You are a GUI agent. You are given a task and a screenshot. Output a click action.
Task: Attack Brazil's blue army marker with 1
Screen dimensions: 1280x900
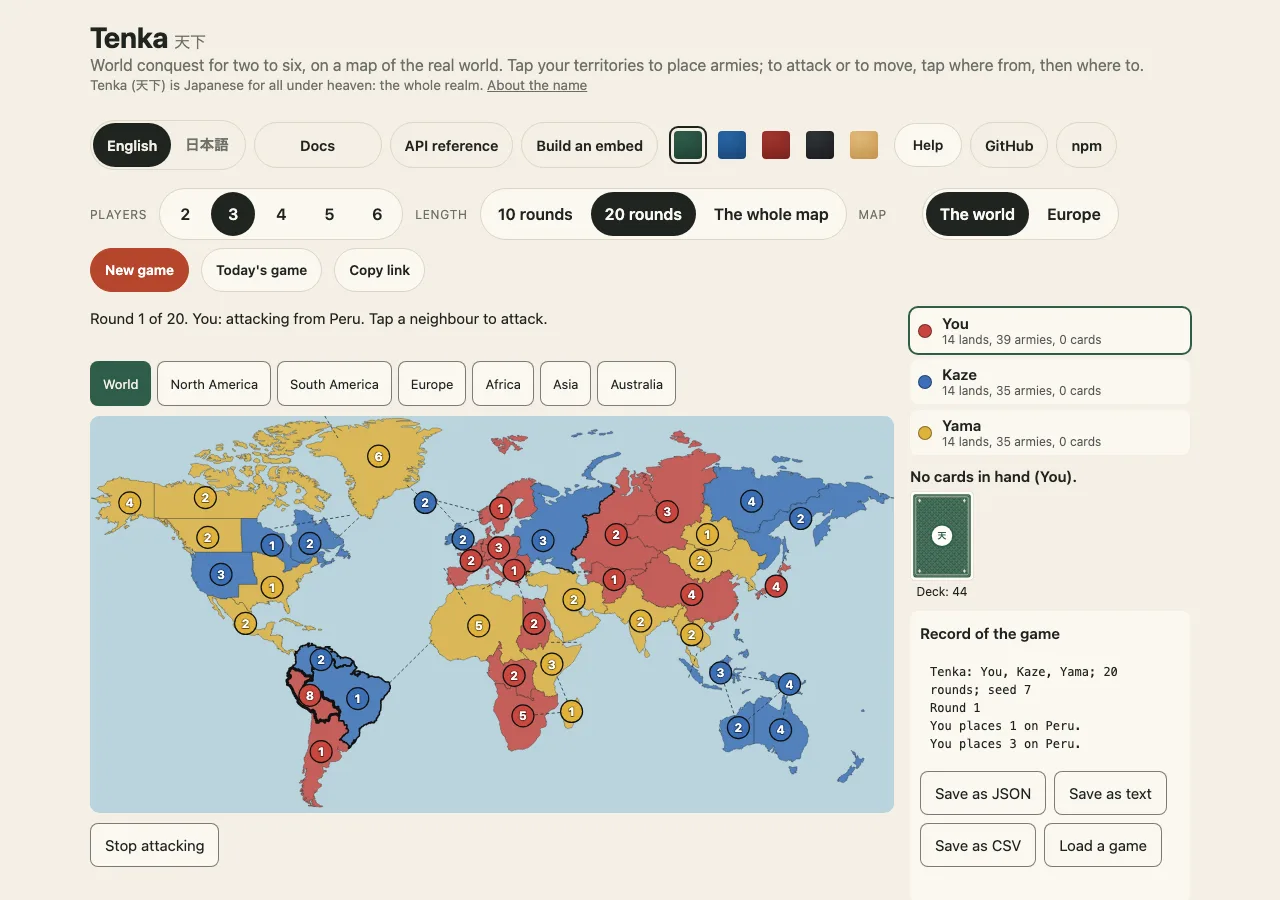[357, 698]
